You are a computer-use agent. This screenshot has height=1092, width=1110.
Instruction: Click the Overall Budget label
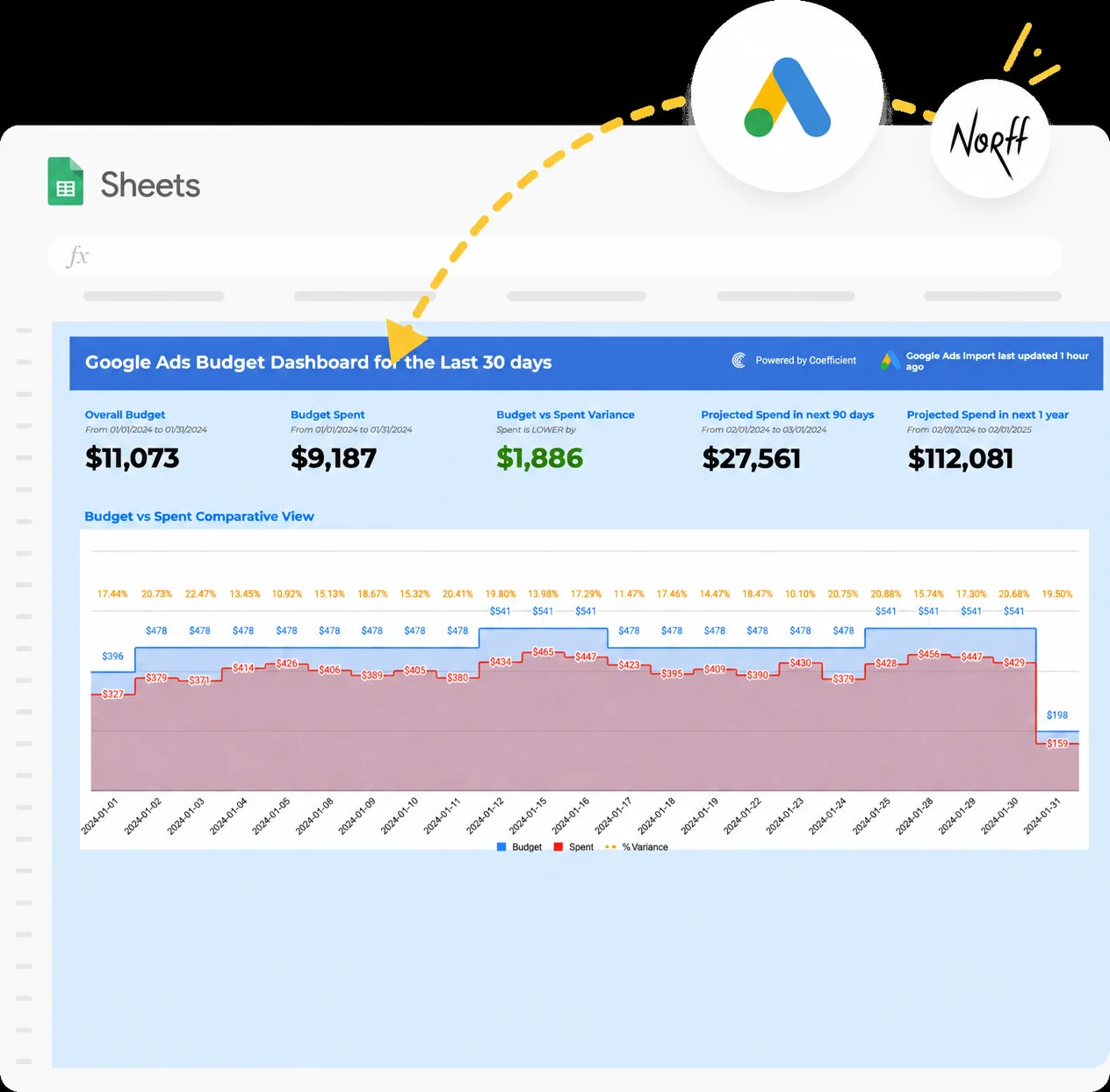125,414
